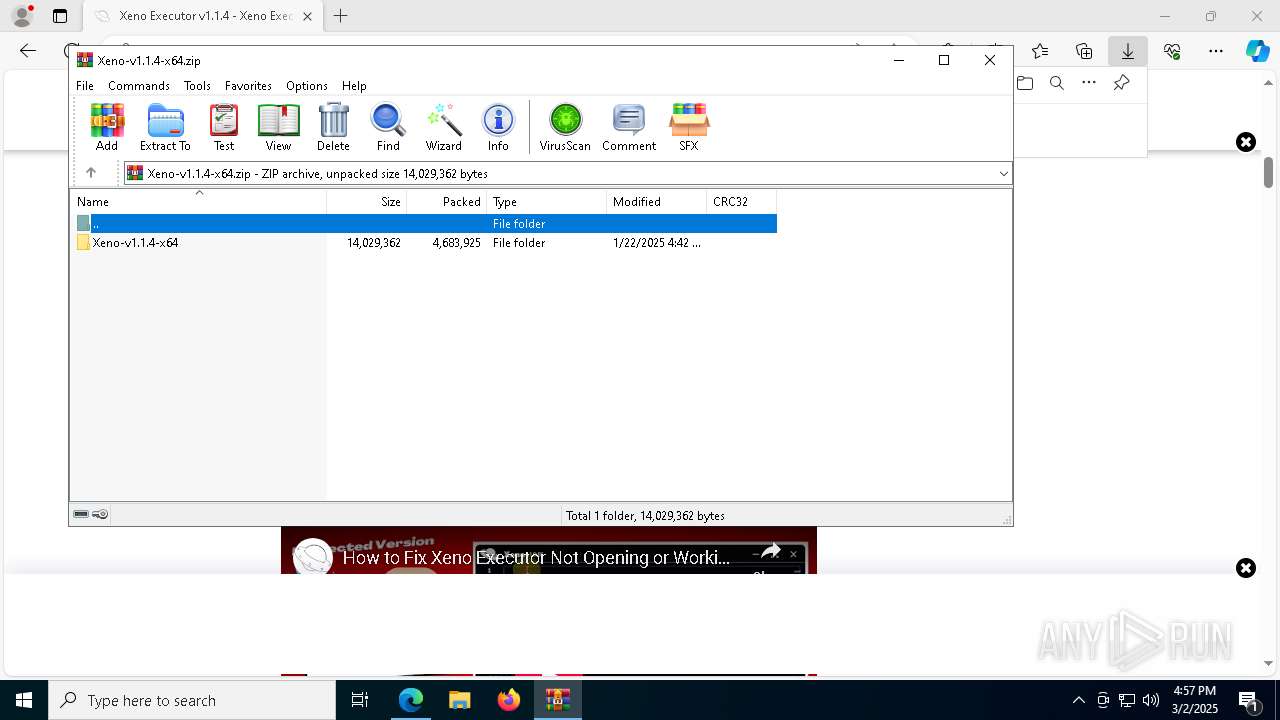Sort by the CRC32 column header

(742, 202)
